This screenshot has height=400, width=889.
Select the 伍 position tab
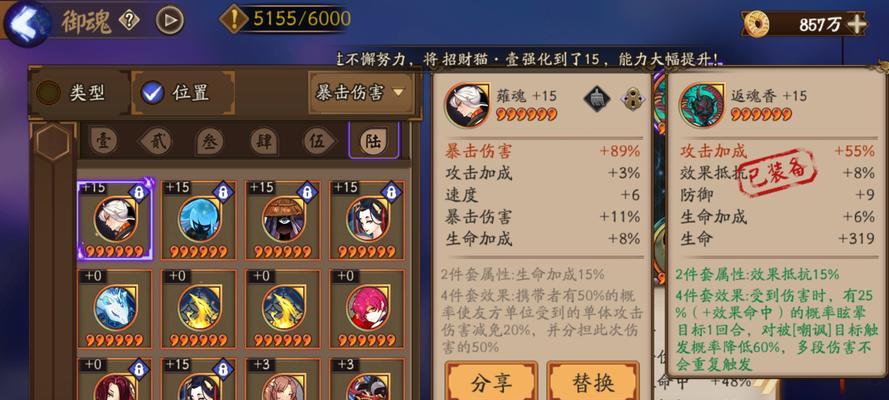316,141
